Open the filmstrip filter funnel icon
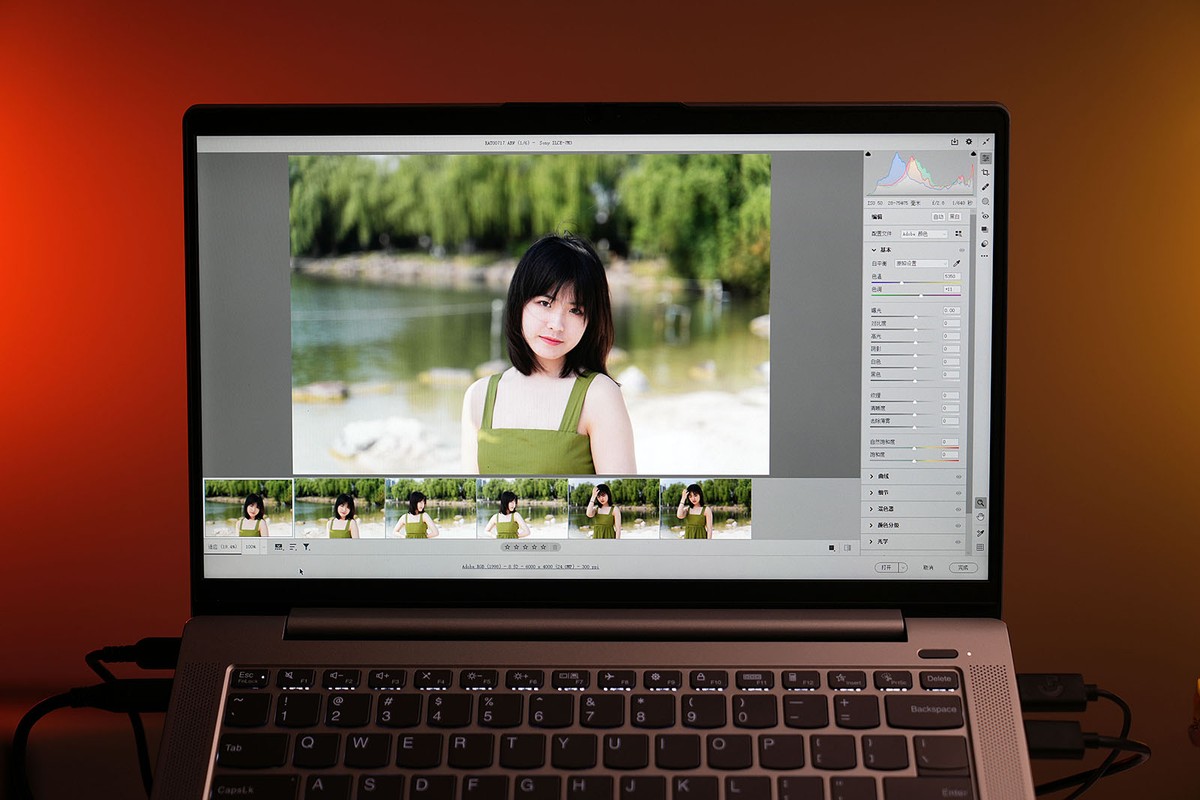 [306, 547]
